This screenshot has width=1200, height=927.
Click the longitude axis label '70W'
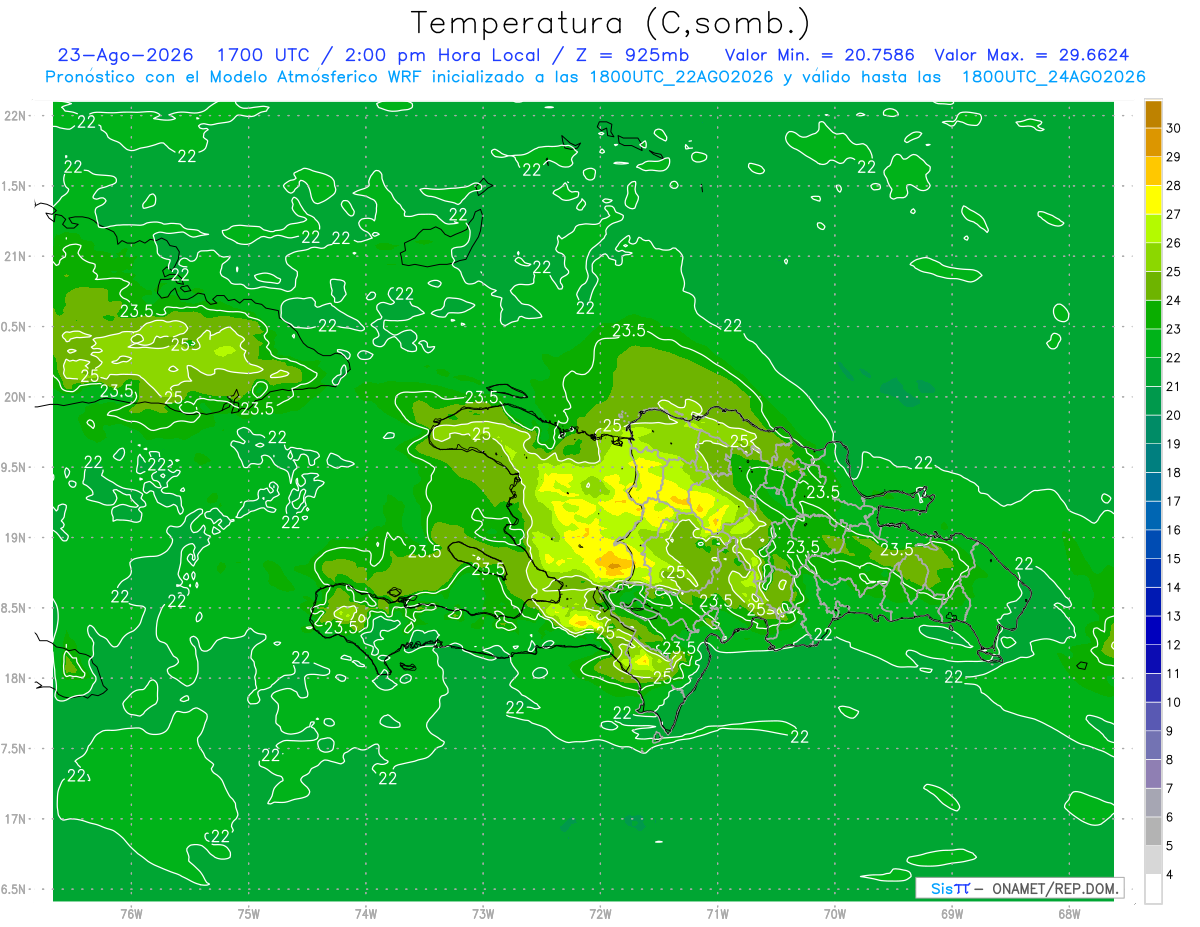coord(834,914)
